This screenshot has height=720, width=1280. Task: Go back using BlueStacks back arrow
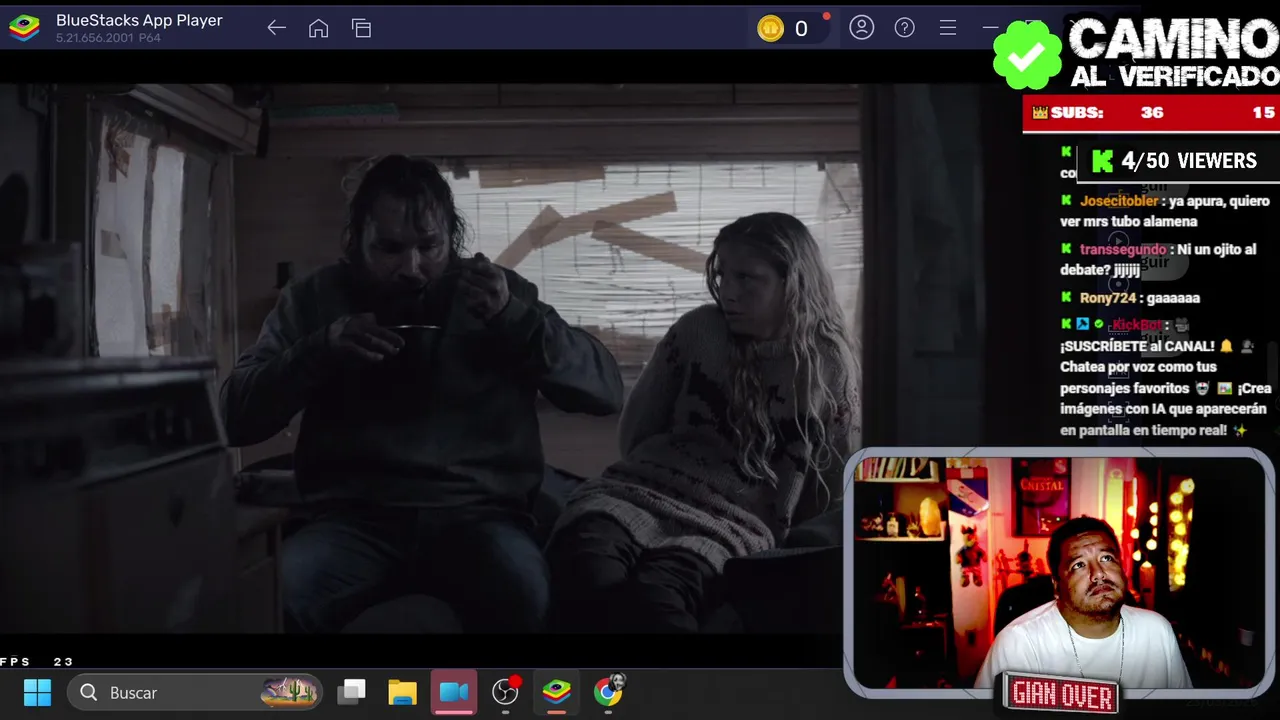[277, 28]
